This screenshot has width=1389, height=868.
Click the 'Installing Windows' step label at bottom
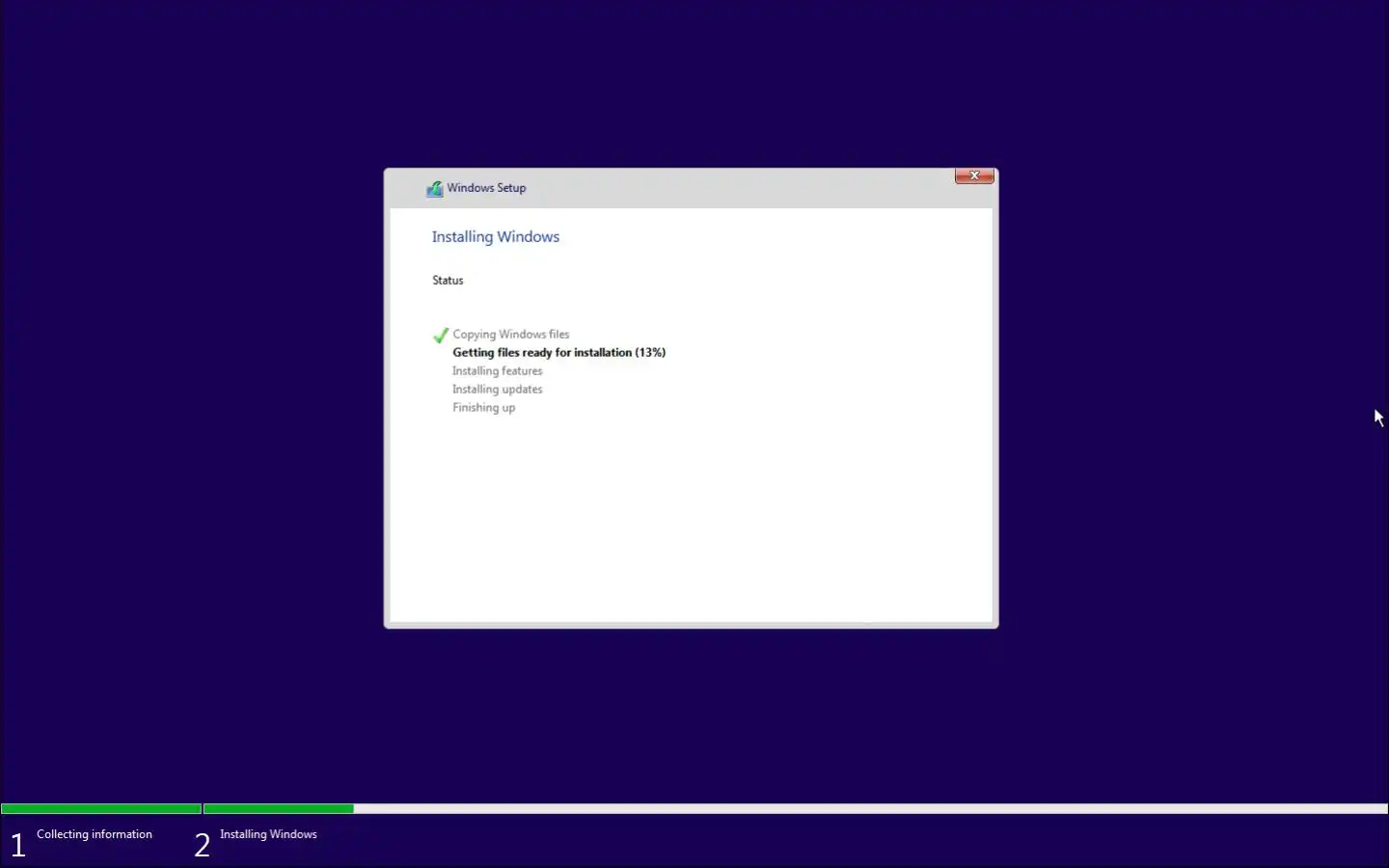tap(268, 834)
